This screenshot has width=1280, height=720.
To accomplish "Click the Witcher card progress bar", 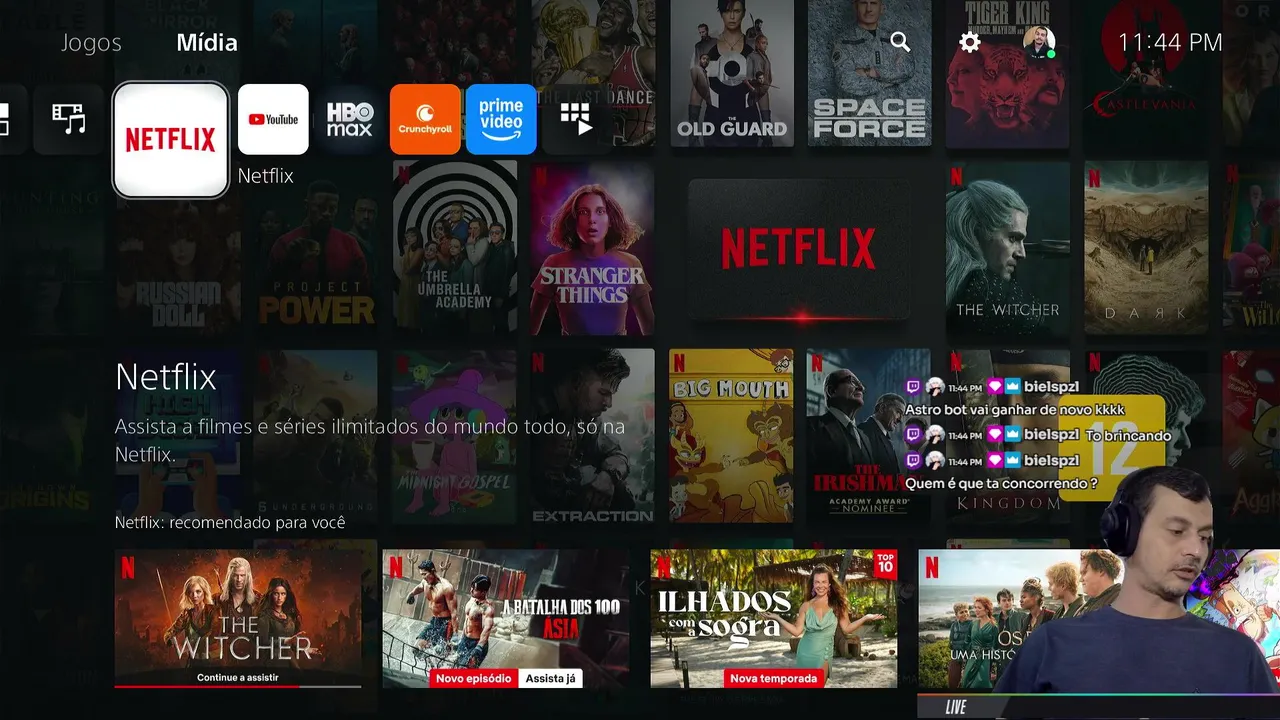I will click(238, 686).
